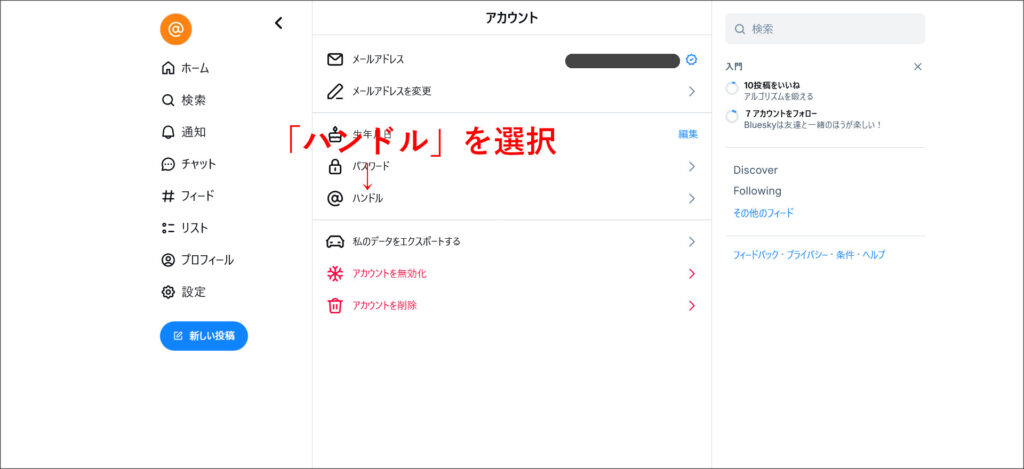Click the フィードバック footer link
1024x469 pixels.
pos(756,255)
